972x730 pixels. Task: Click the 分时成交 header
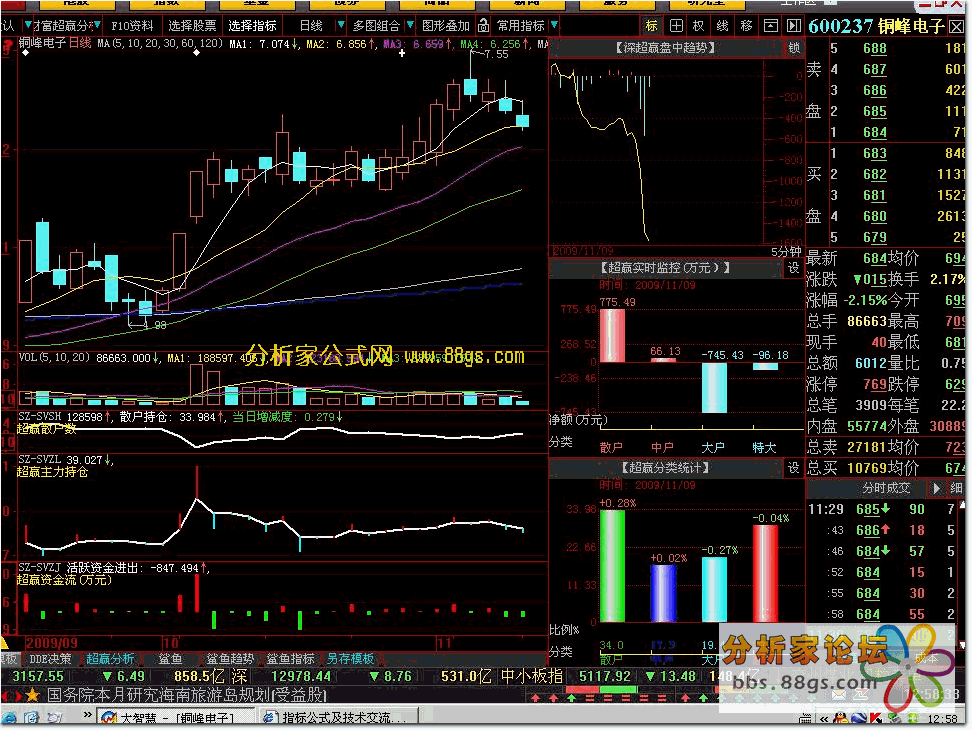pyautogui.click(x=886, y=488)
